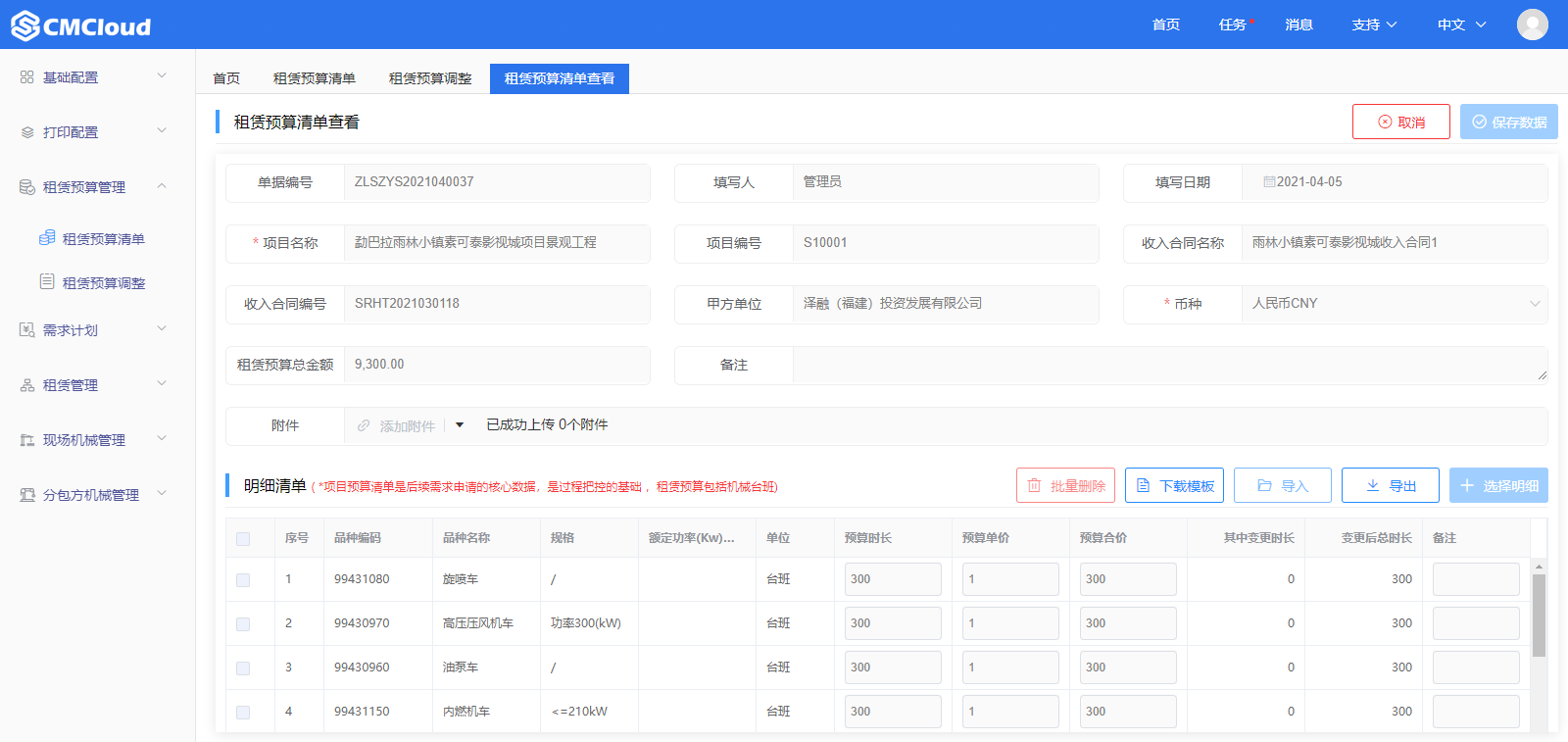Click the 租赁管理 hierarchy icon
The image size is (1568, 742).
27,384
